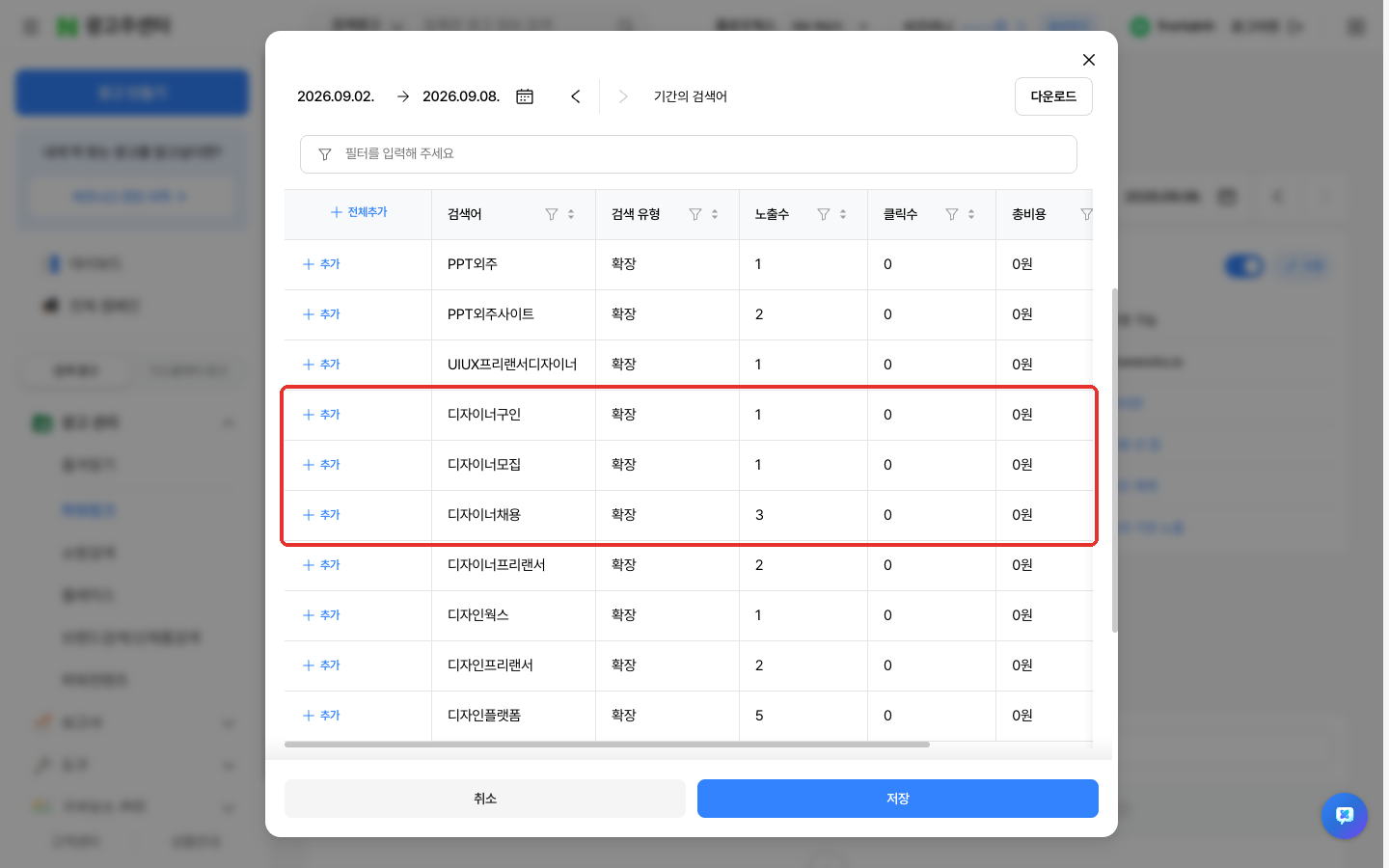The height and width of the screenshot is (868, 1389).
Task: Sort the table by 검색 유형
Action: (x=715, y=214)
